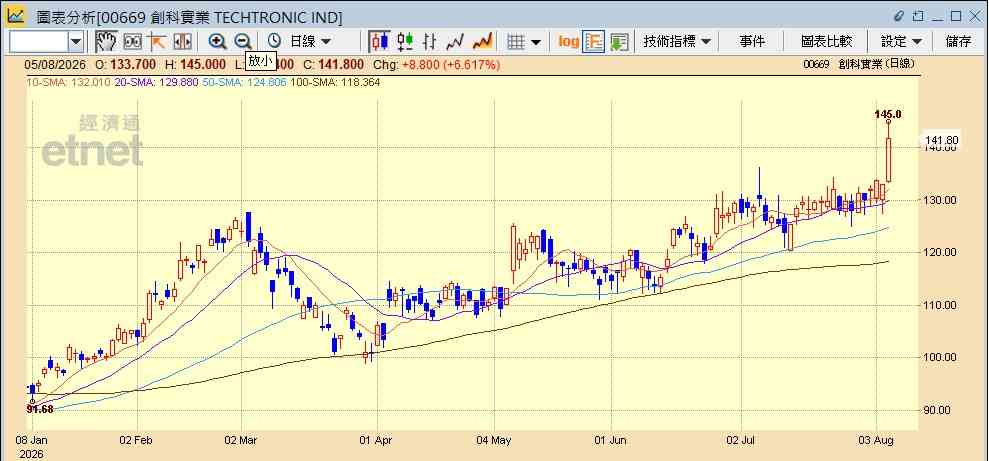Screen dimensions: 989x461
Task: Open the stock code combo box arrow
Action: click(x=76, y=42)
